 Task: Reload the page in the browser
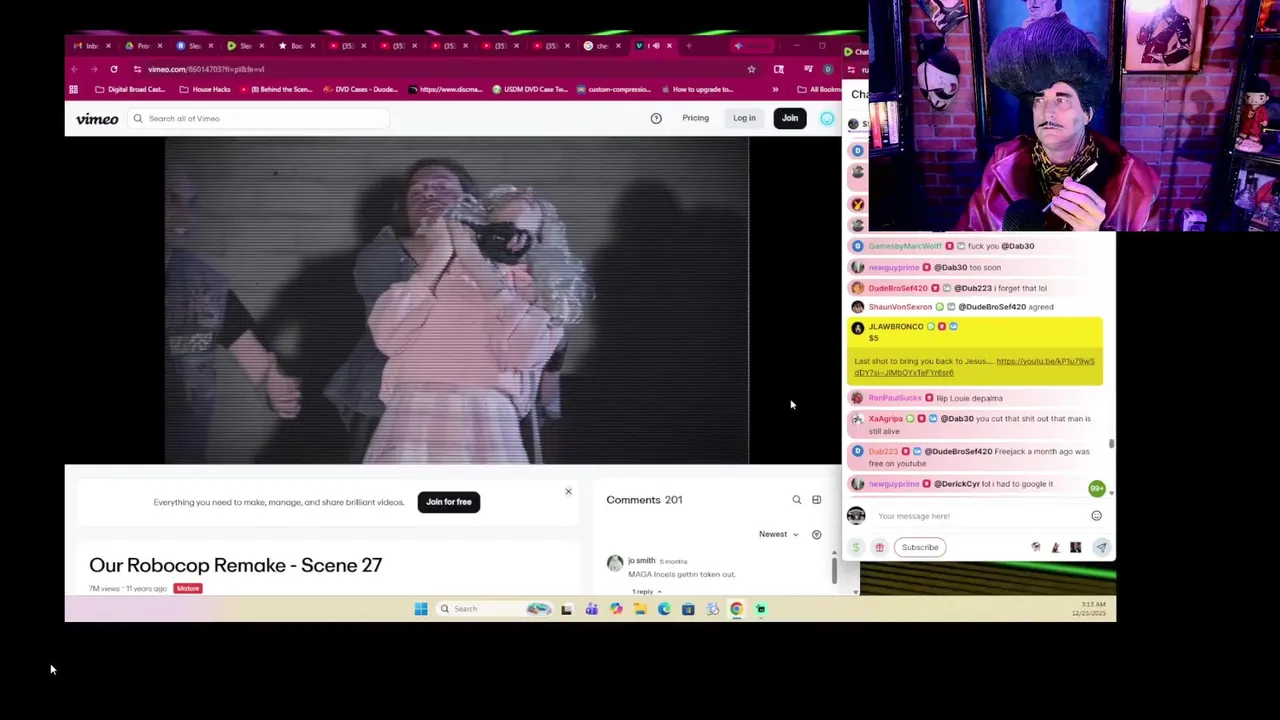tap(114, 69)
